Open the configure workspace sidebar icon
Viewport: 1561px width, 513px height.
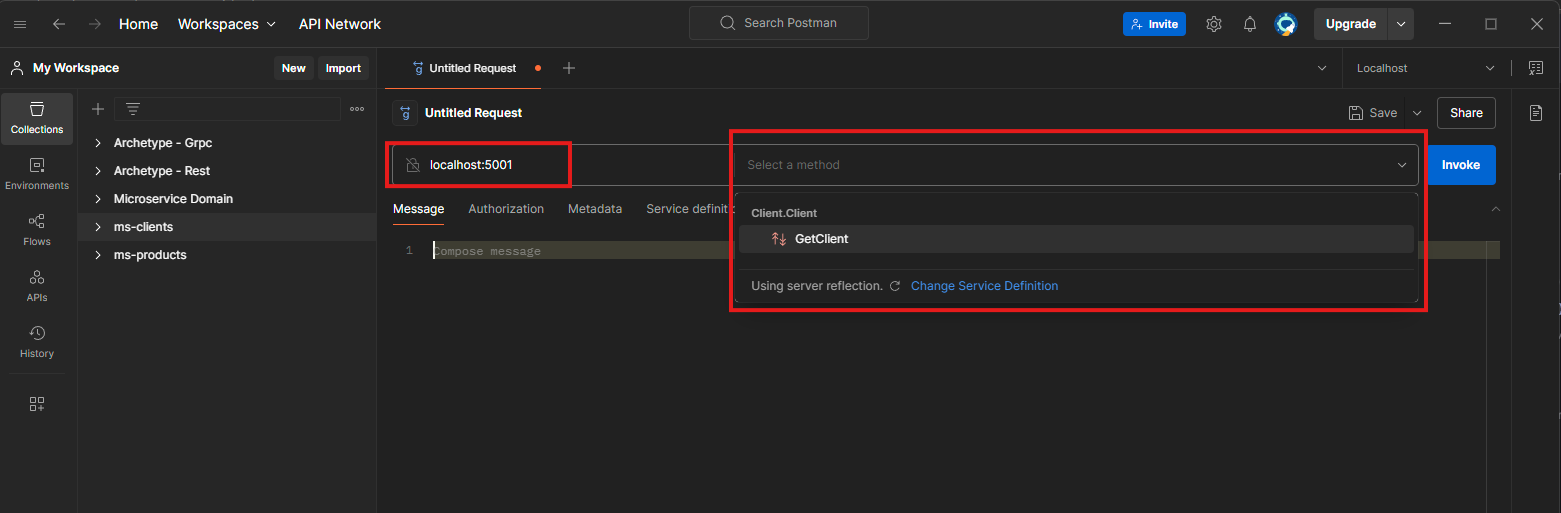point(37,404)
